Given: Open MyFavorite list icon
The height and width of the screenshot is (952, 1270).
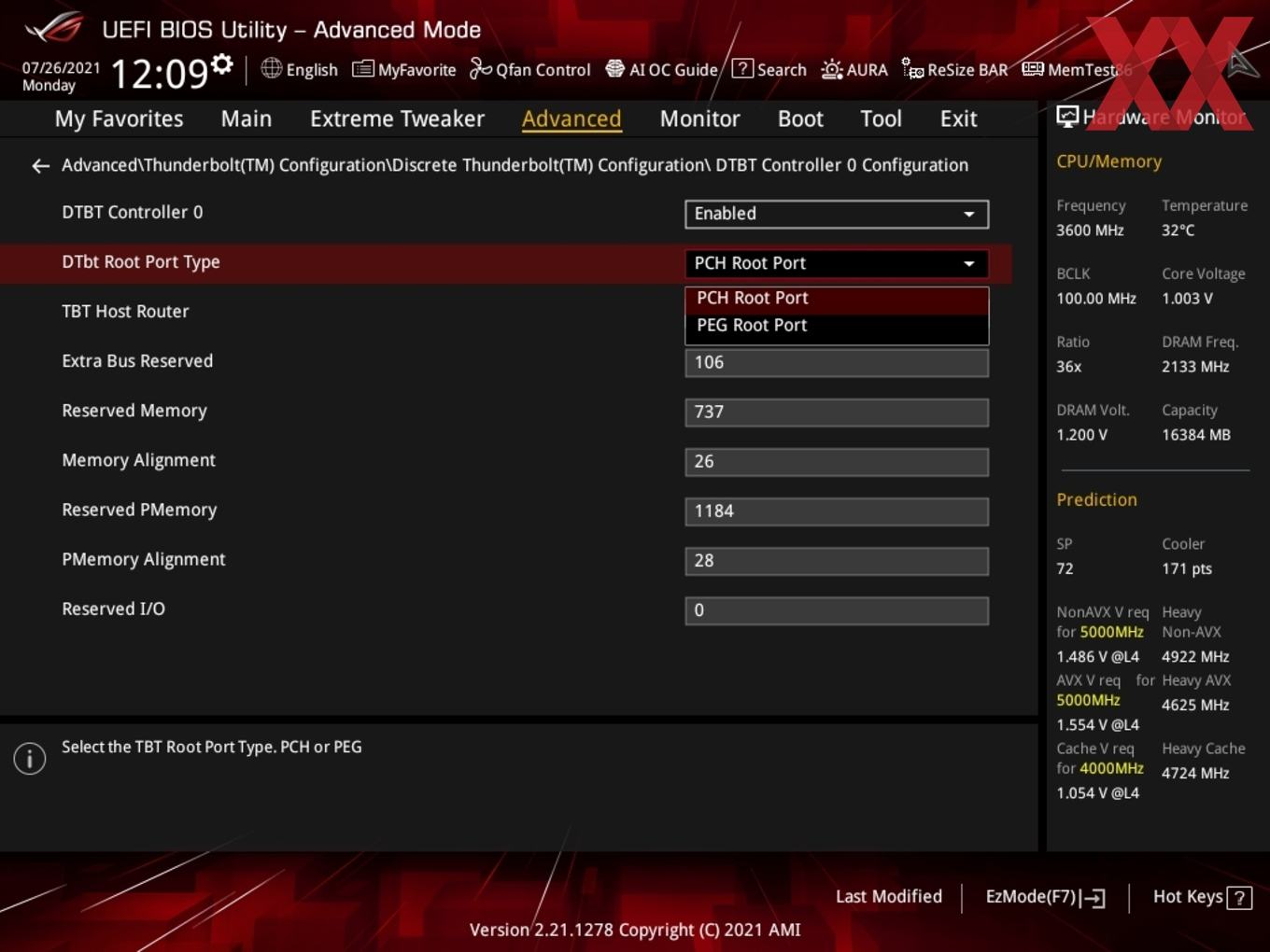Looking at the screenshot, I should pyautogui.click(x=362, y=69).
